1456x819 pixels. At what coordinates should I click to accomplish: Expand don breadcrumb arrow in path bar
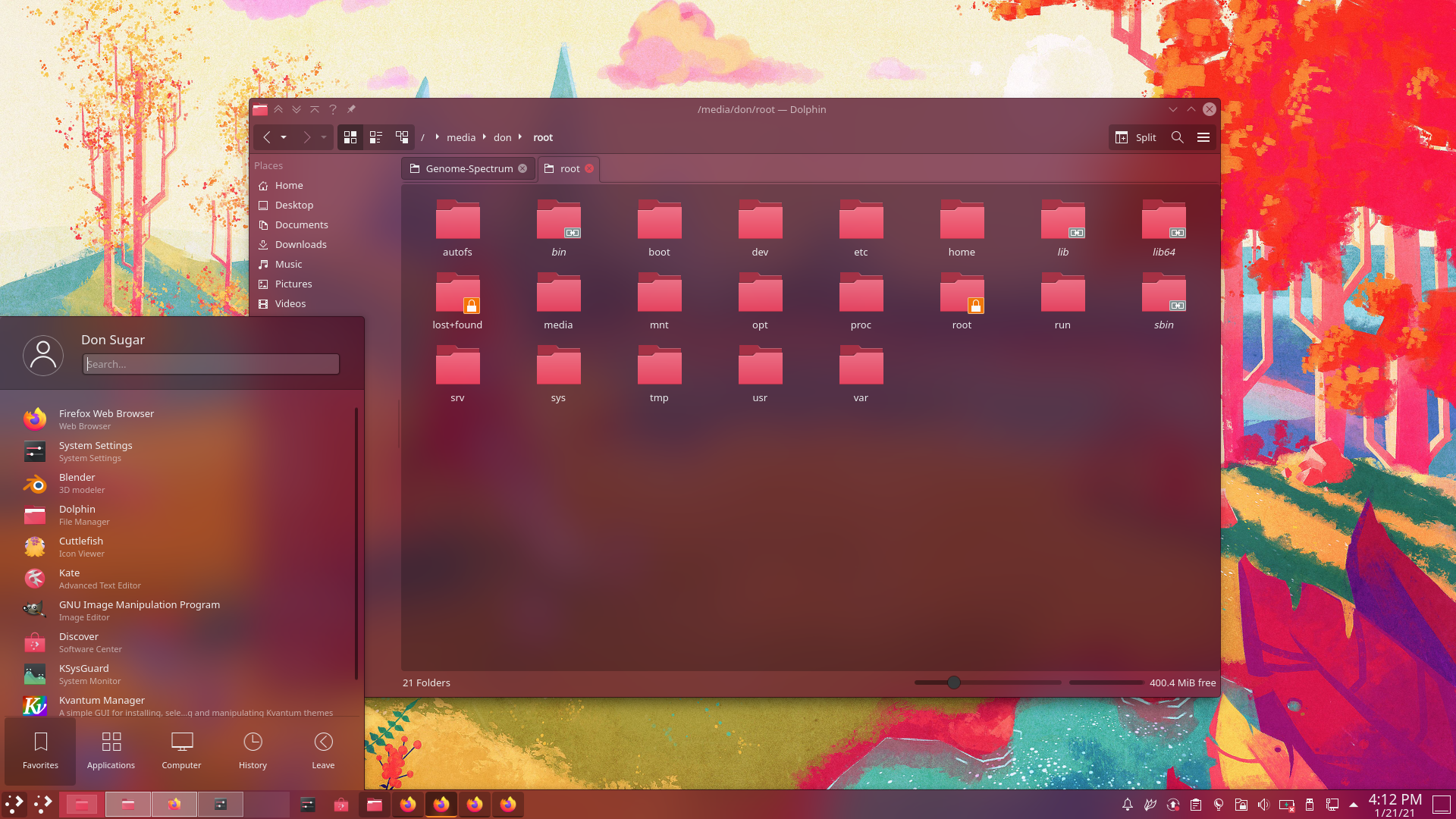coord(520,137)
